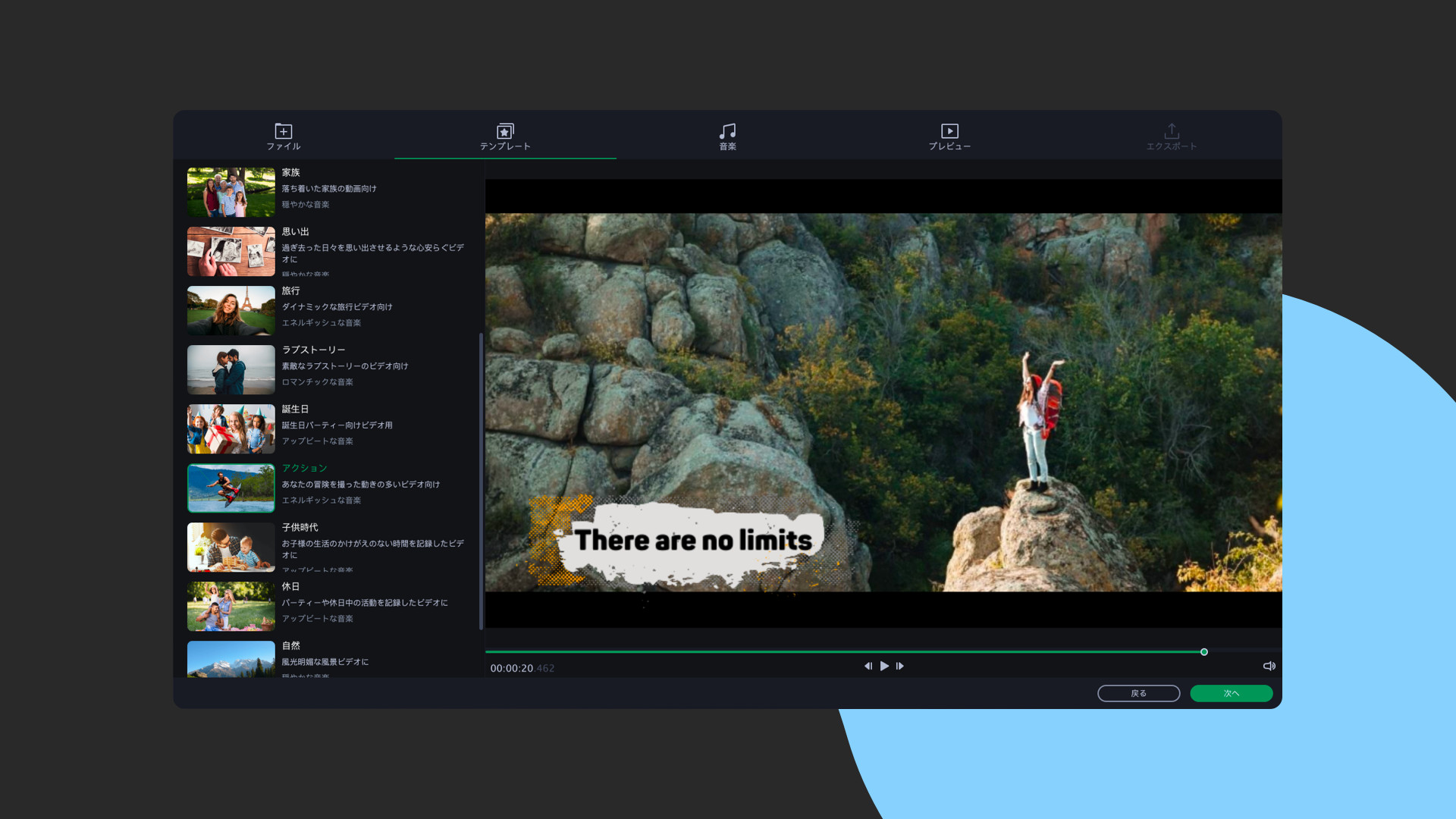Open the 音楽 (Music) tab icon
This screenshot has height=819, width=1456.
[727, 131]
